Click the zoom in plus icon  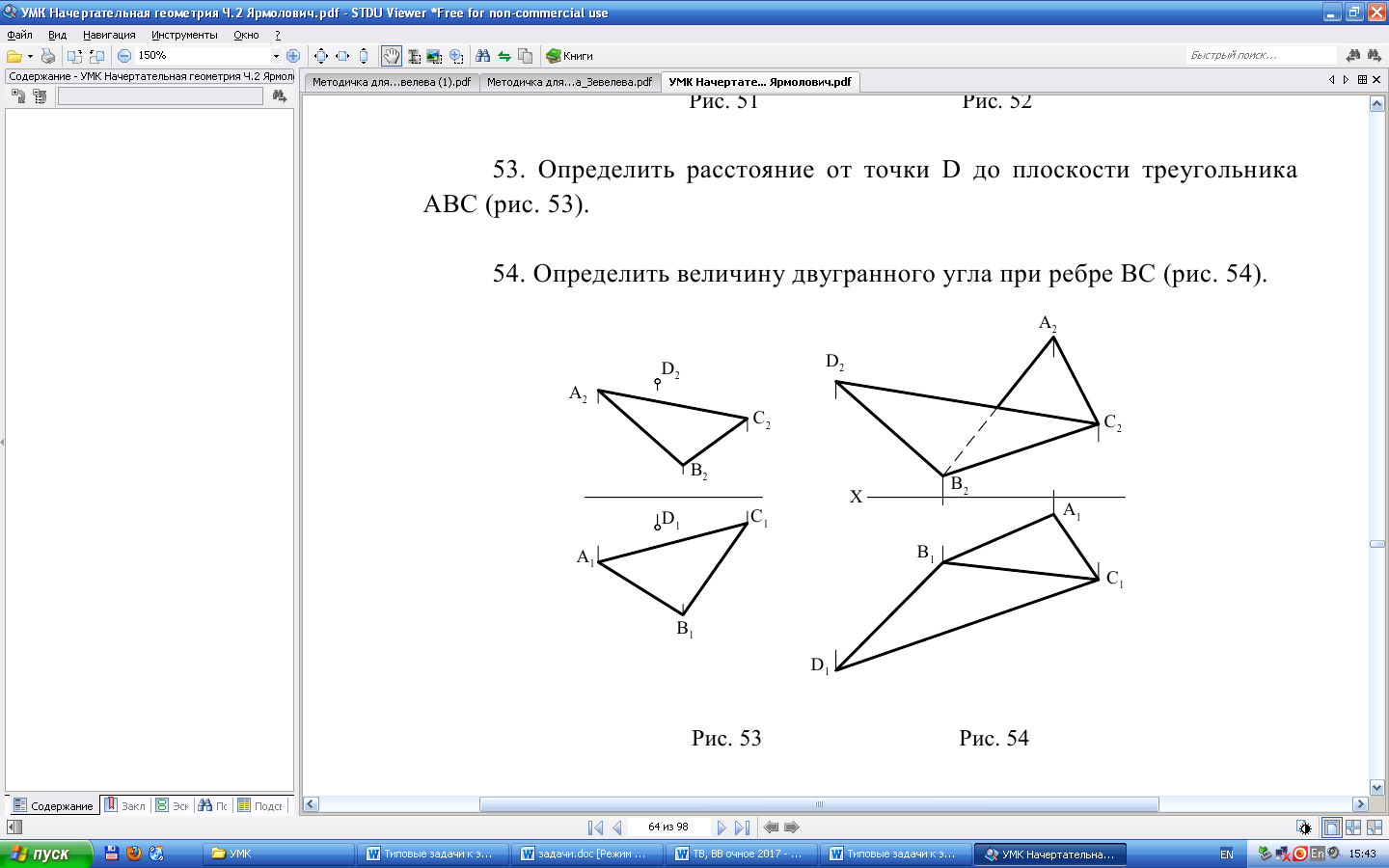tap(293, 56)
